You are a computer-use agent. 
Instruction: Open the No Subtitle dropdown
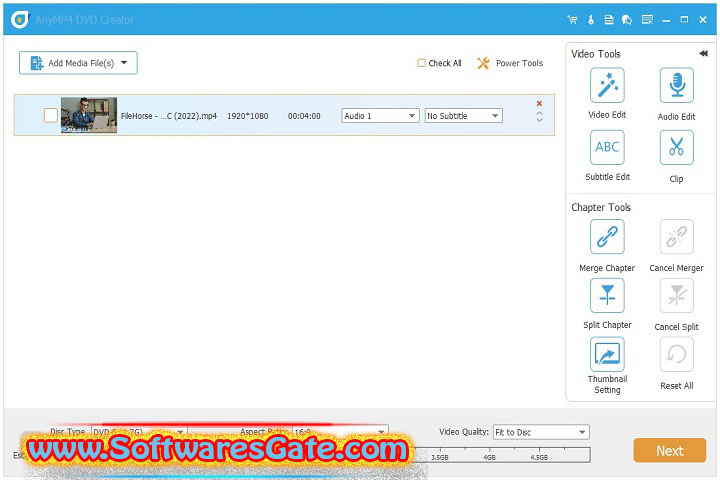click(463, 116)
